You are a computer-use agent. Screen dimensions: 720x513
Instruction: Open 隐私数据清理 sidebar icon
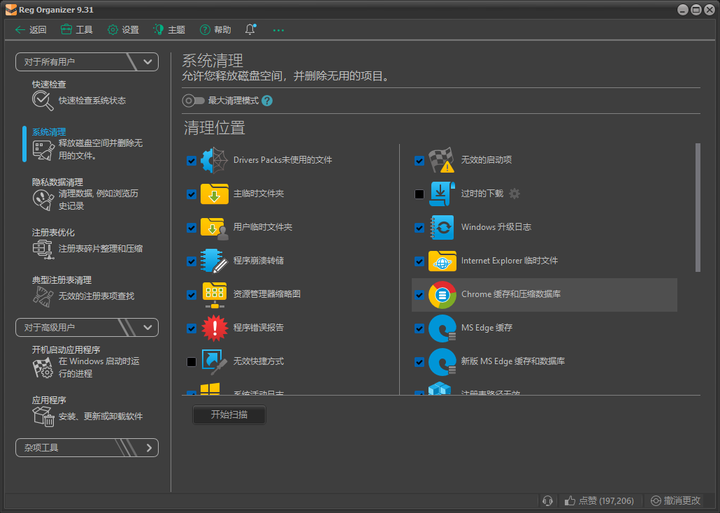pos(43,200)
